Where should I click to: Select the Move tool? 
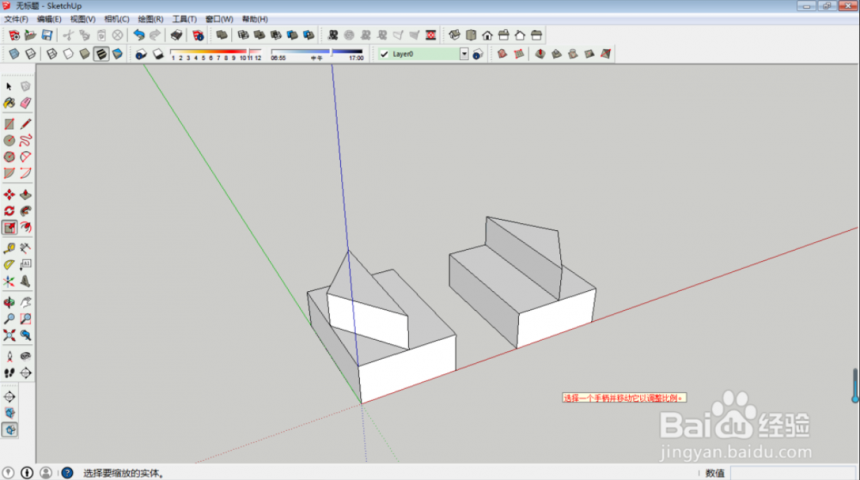click(9, 195)
